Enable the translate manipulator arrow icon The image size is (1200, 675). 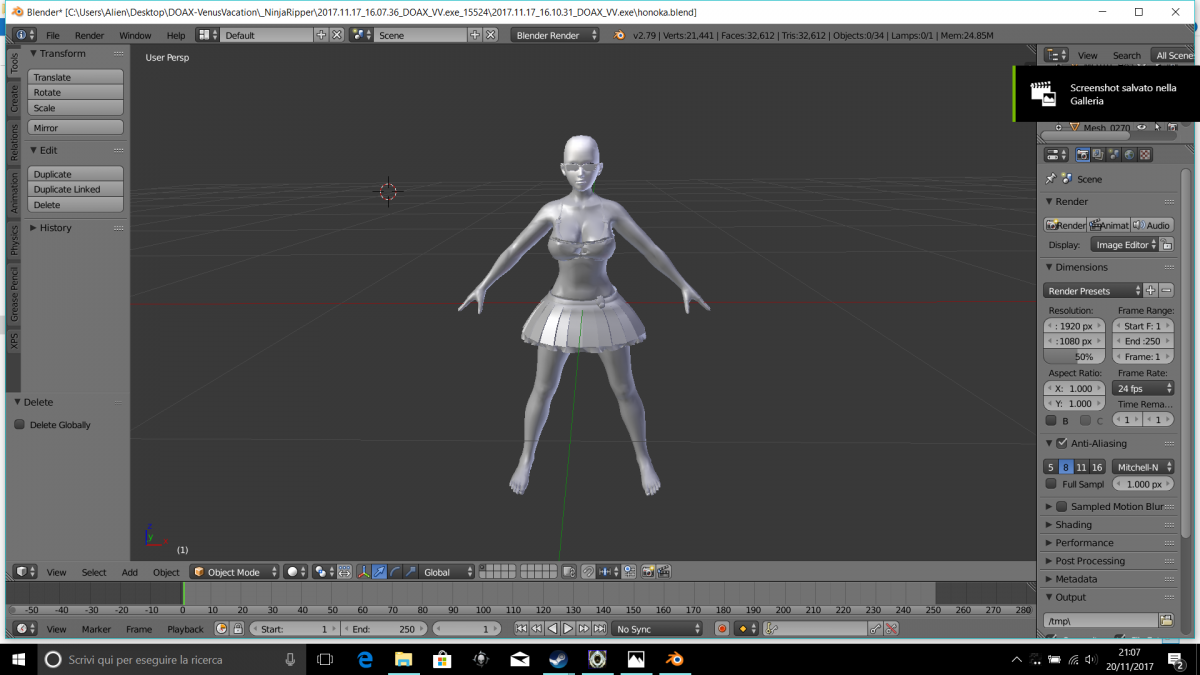click(379, 572)
